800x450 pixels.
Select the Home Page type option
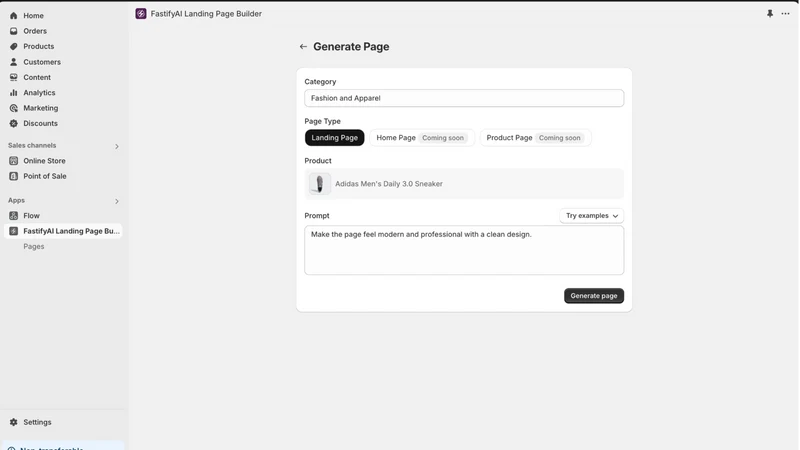pos(422,138)
